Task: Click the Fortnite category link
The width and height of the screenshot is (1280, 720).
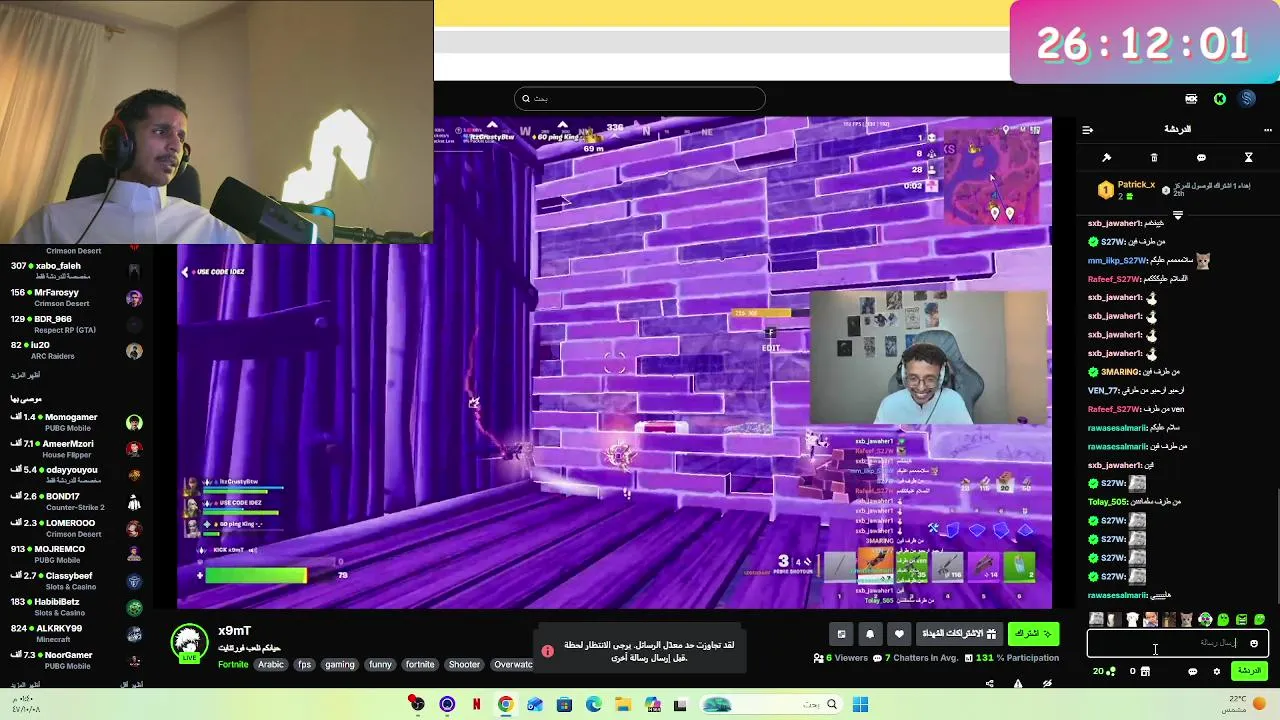Action: 233,664
